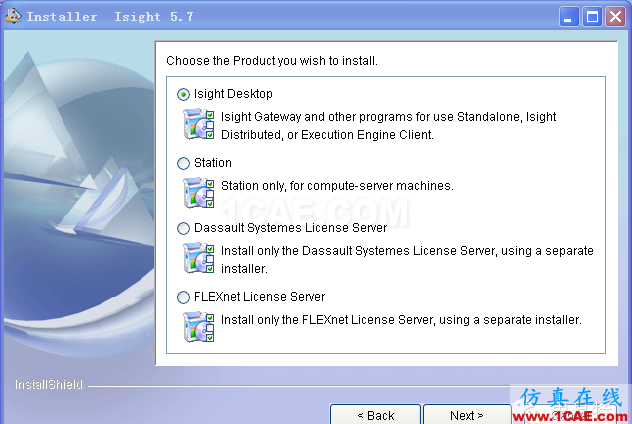Click 'Install only the FLEXnet License Server' description
Image resolution: width=632 pixels, height=424 pixels.
[x=401, y=320]
